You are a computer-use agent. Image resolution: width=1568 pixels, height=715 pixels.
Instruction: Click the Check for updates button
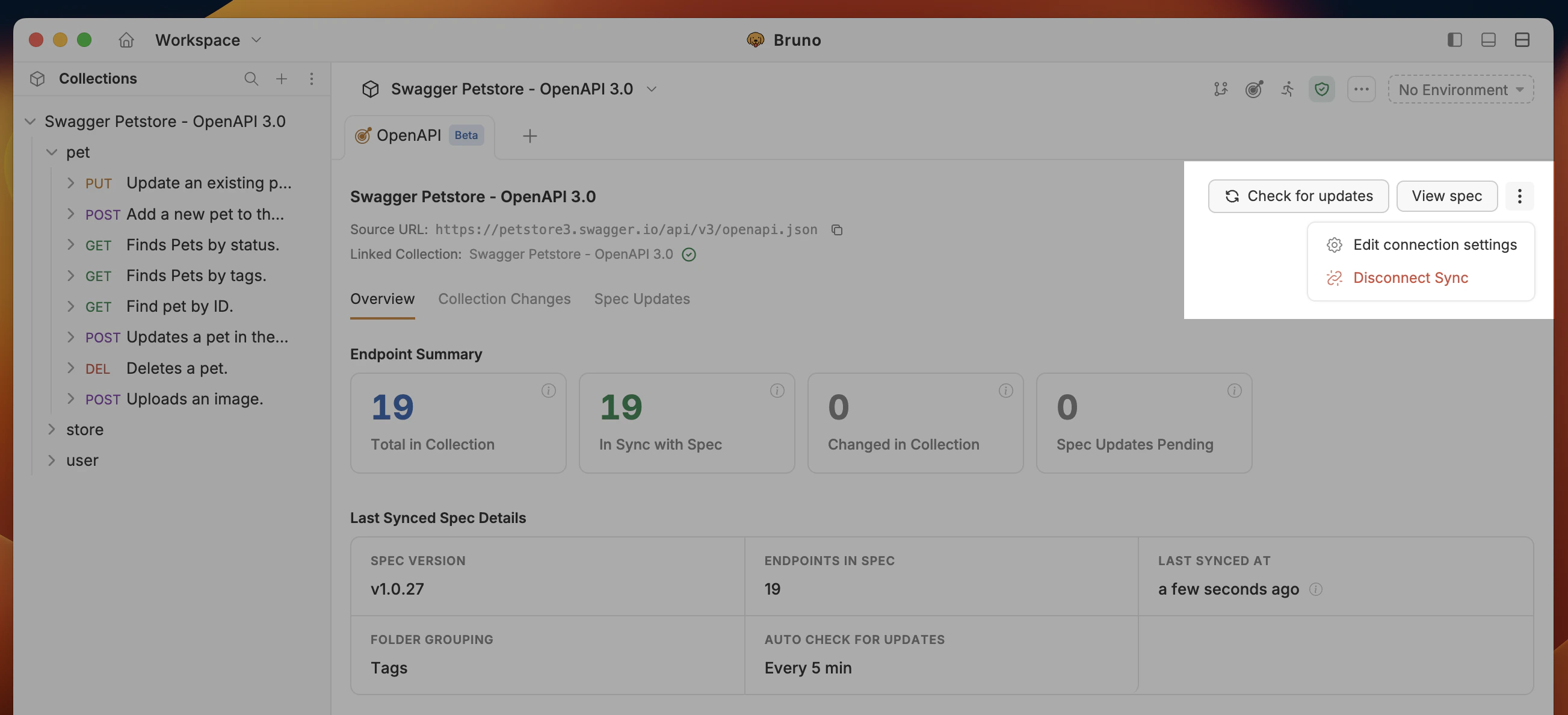pyautogui.click(x=1298, y=196)
